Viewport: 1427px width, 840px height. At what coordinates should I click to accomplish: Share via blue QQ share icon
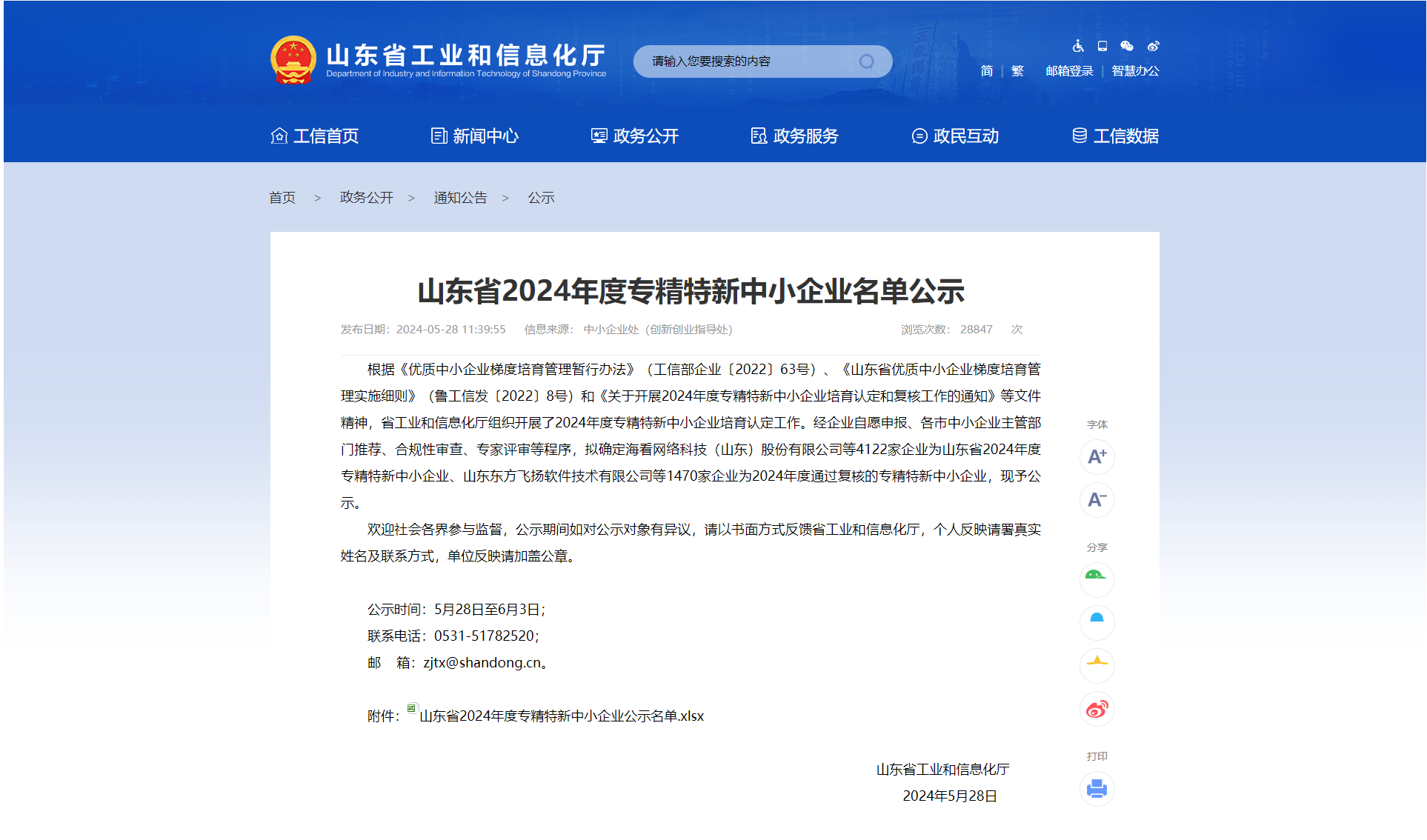(1097, 622)
